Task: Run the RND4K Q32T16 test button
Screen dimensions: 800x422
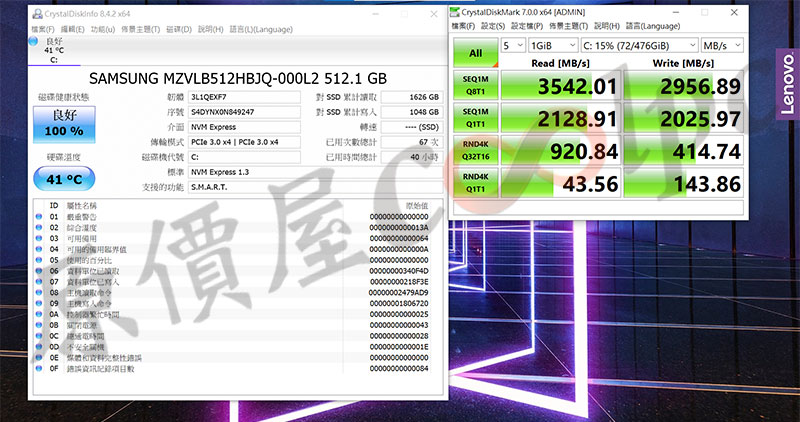Action: [476, 150]
